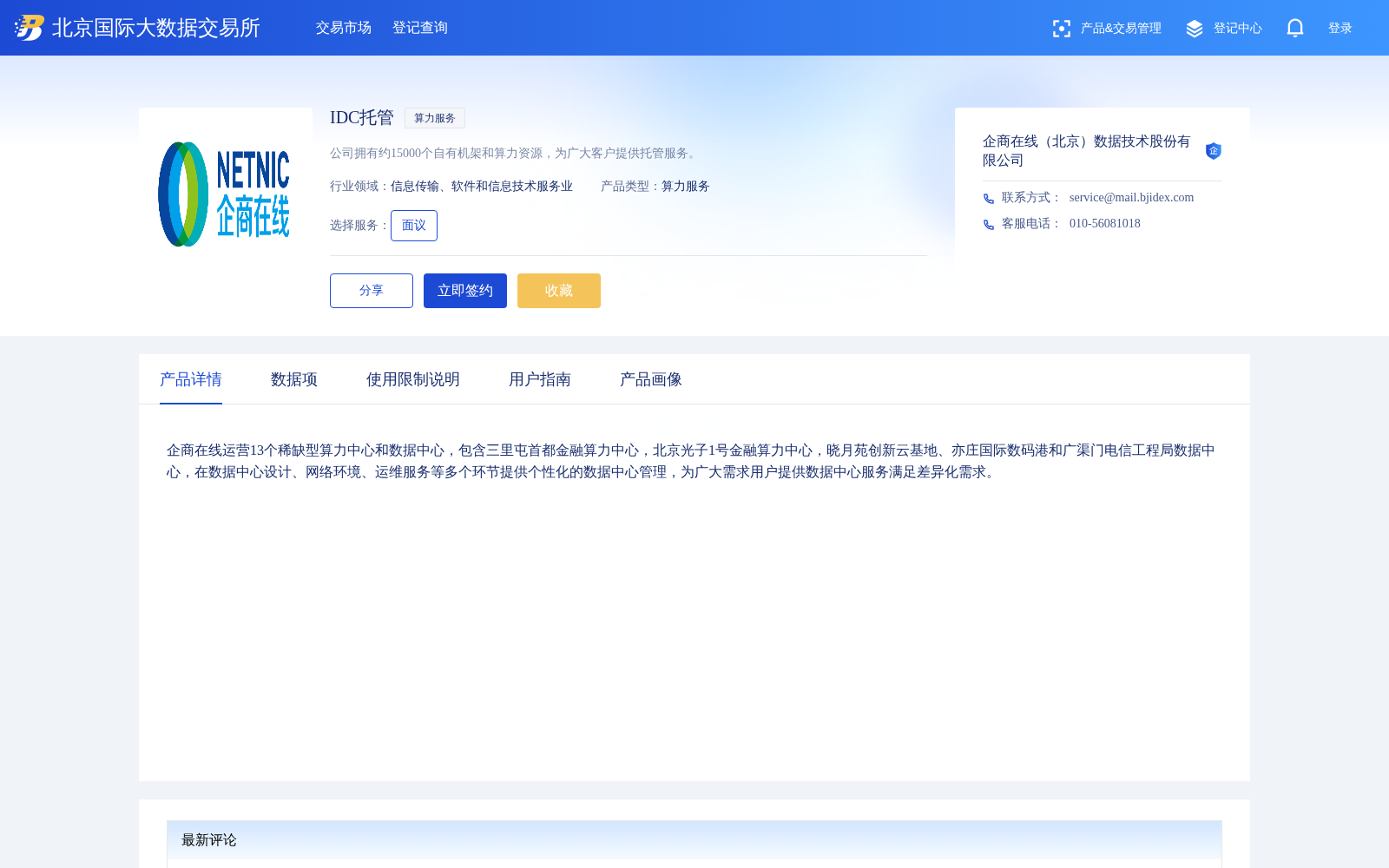Viewport: 1389px width, 868px height.
Task: Switch to the 数据项 tab
Action: (294, 379)
